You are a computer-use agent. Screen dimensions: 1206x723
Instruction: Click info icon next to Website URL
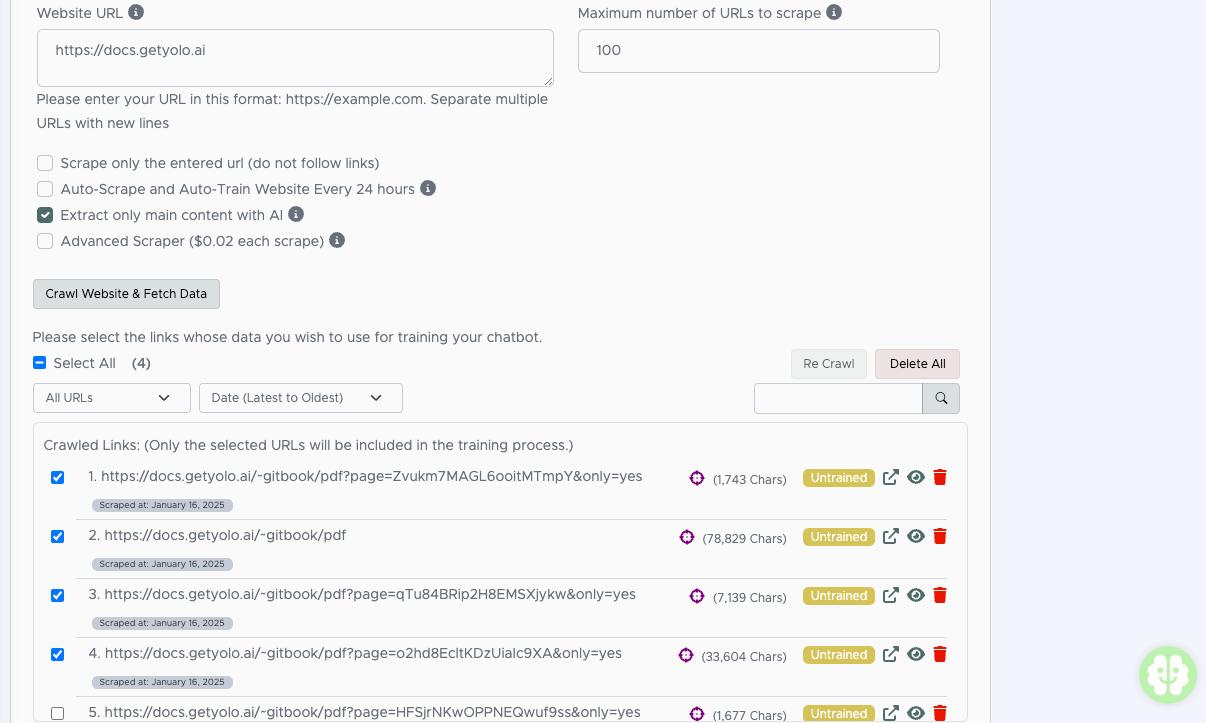136,13
